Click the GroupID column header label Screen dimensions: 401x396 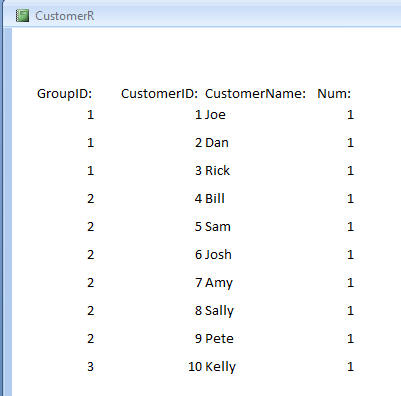pyautogui.click(x=64, y=94)
